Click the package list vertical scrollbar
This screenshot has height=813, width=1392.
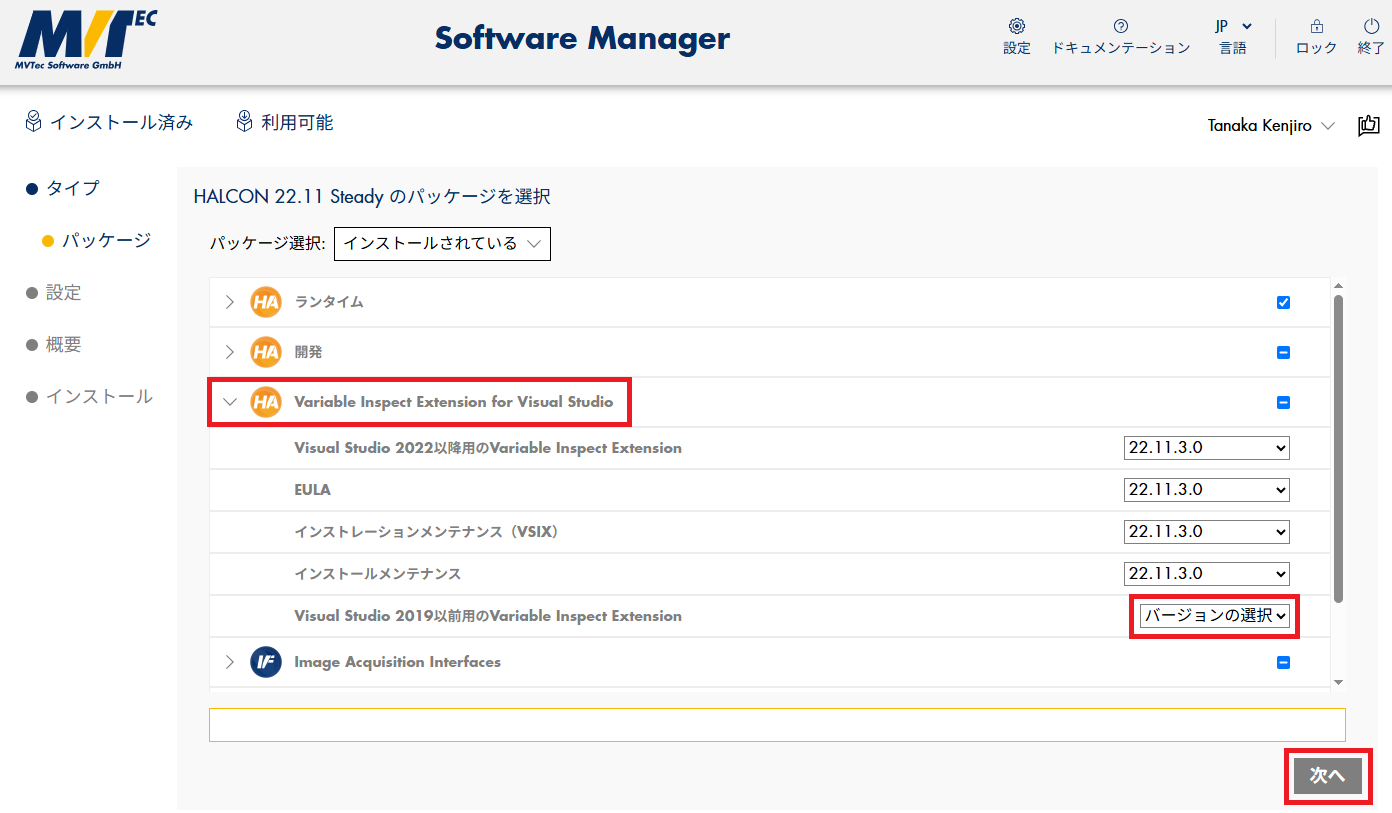coord(1338,450)
